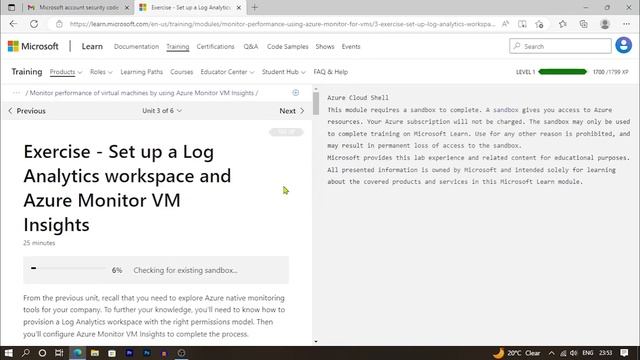Open browser profile avatar icon

coord(605,24)
